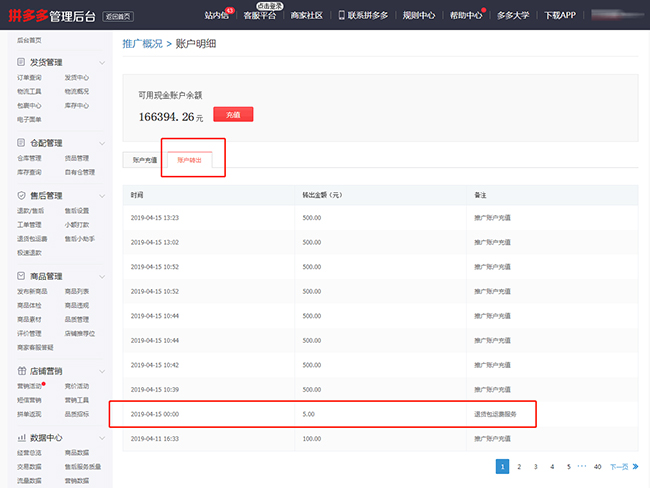The width and height of the screenshot is (650, 488).
Task: Open 营销活动 in sidebar
Action: 29,386
